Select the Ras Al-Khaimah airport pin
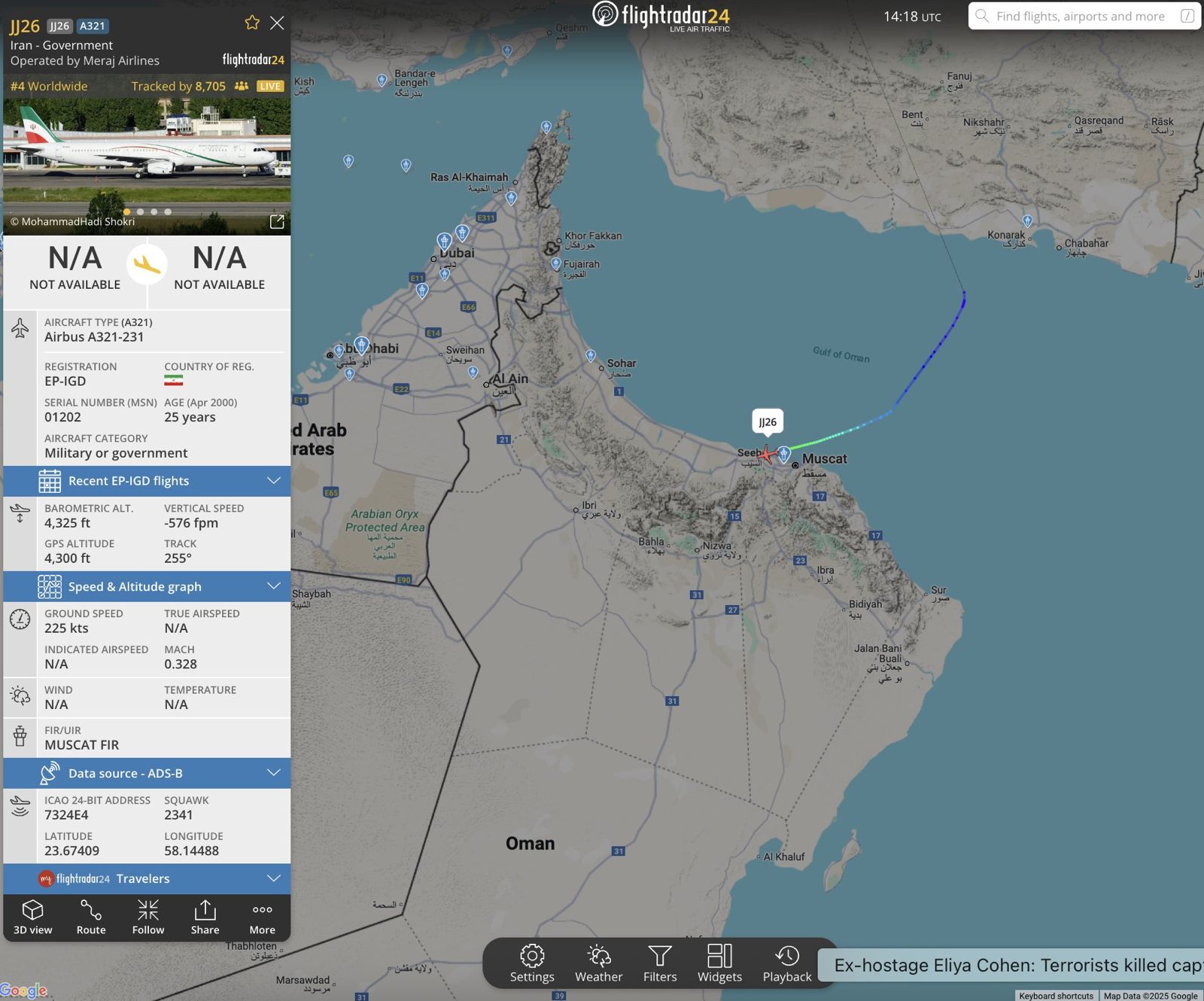The image size is (1204, 1001). click(x=512, y=198)
